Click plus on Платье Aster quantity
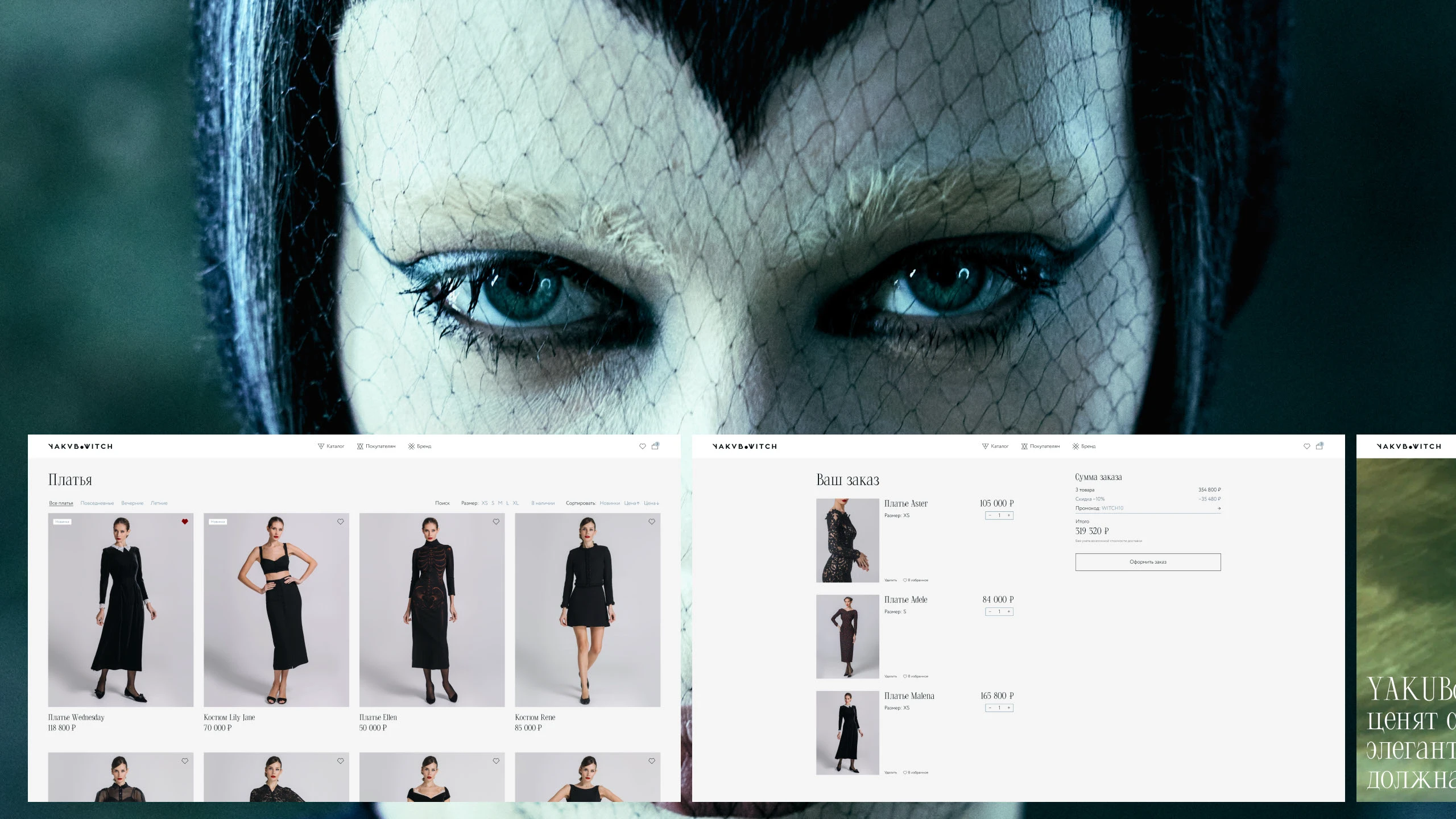The width and height of the screenshot is (1456, 819). click(x=1009, y=516)
